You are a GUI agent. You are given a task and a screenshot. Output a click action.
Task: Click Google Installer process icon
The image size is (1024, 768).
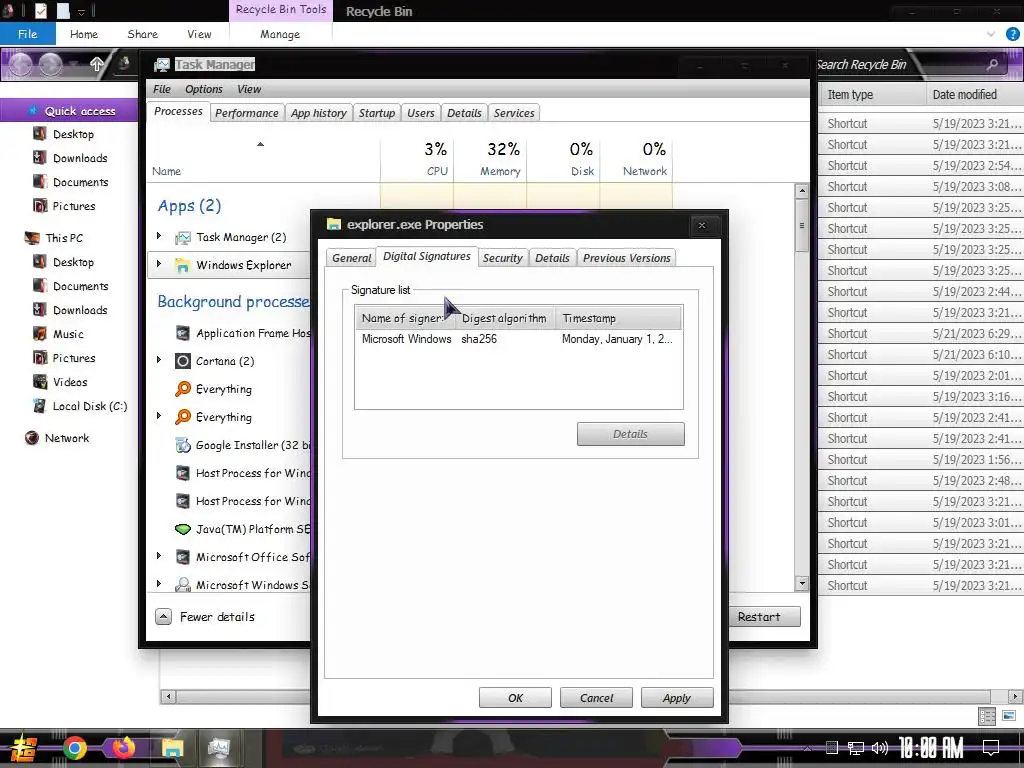click(183, 445)
